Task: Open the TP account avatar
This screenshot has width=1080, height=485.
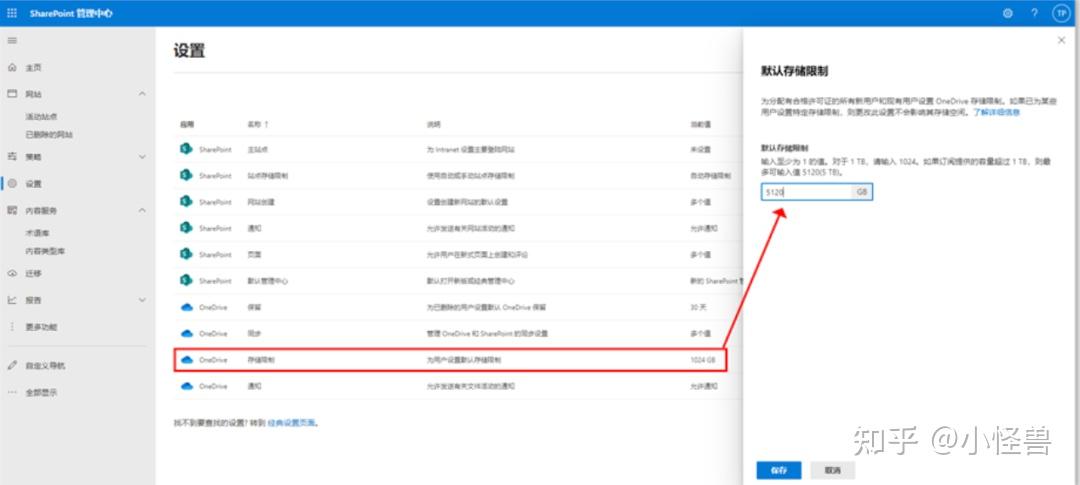Action: [x=1061, y=13]
